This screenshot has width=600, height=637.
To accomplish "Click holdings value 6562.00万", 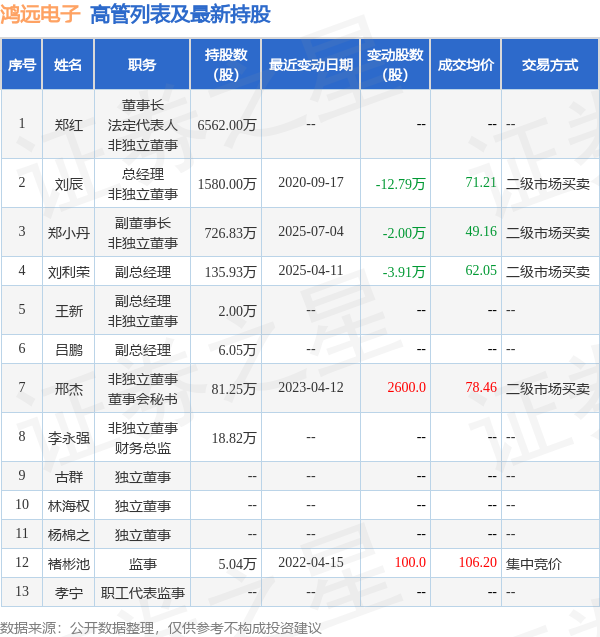I will click(x=227, y=125).
